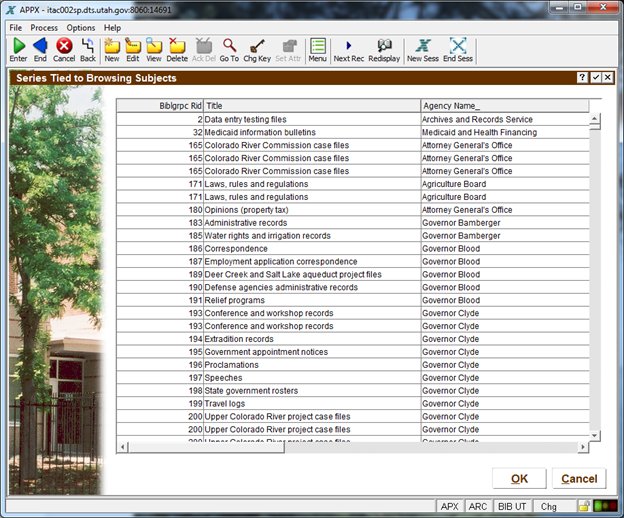Open the File menu
Image resolution: width=624 pixels, height=518 pixels.
click(16, 28)
